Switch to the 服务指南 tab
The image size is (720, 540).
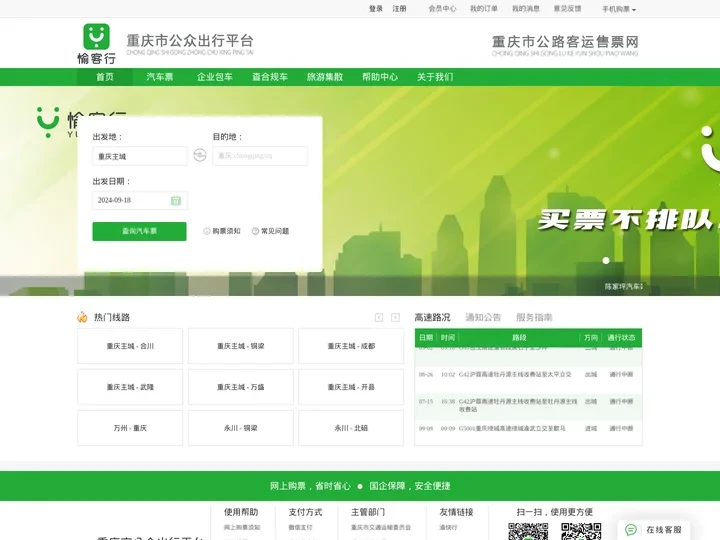(534, 317)
